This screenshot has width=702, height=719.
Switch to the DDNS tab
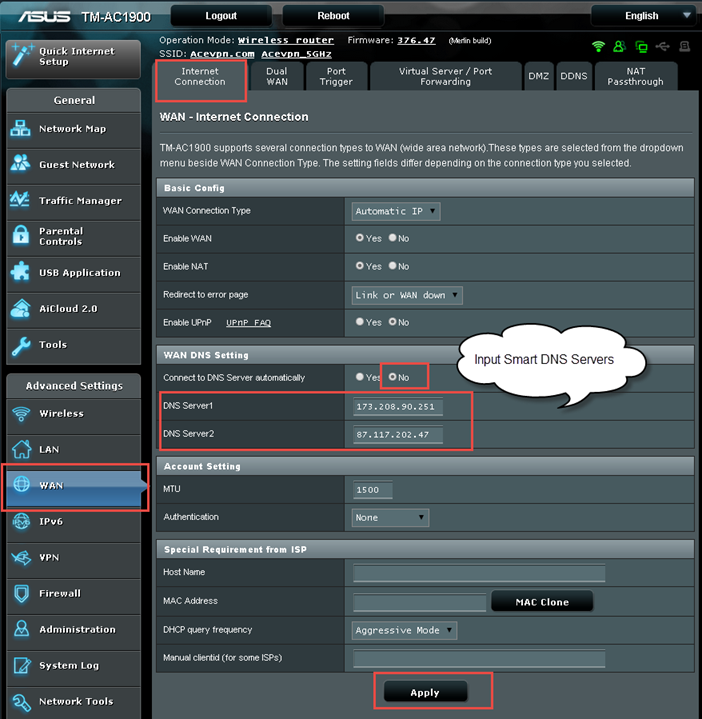574,77
